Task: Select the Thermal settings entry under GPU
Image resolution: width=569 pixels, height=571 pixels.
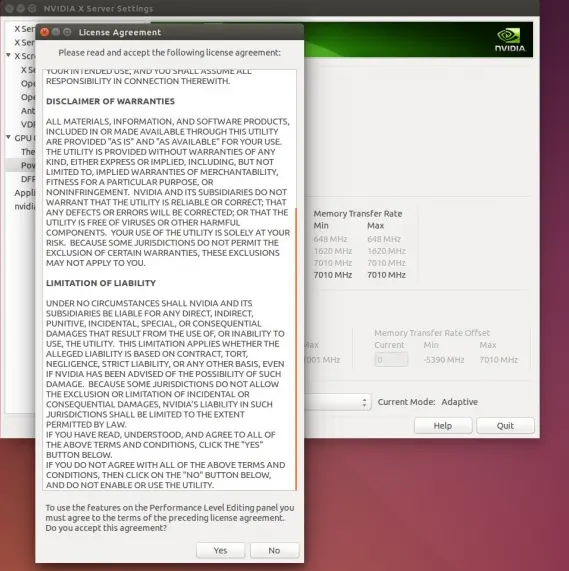Action: (x=28, y=152)
